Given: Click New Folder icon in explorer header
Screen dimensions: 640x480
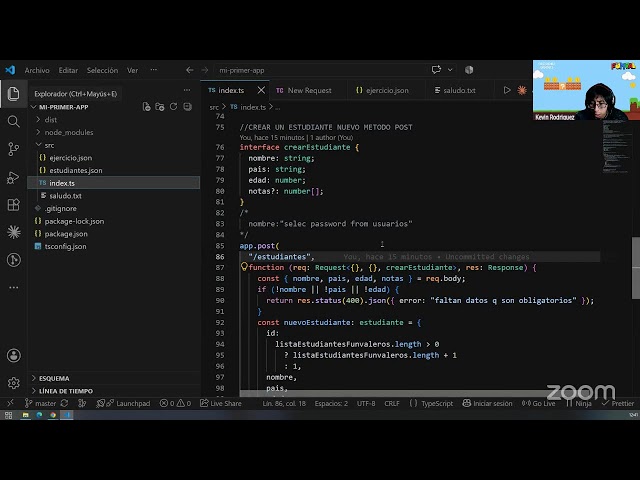Looking at the screenshot, I should tap(160, 107).
